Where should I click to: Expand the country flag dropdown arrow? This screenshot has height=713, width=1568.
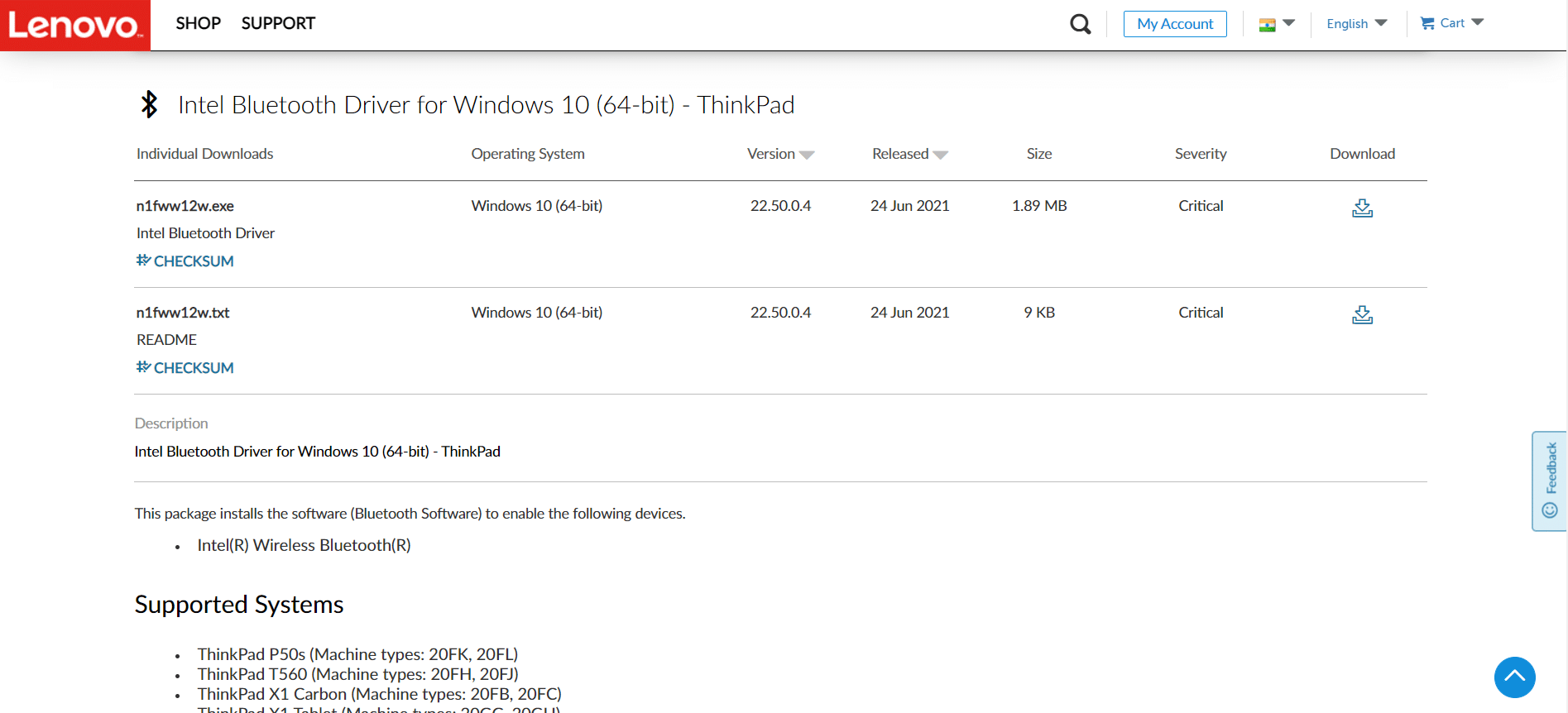pos(1288,23)
